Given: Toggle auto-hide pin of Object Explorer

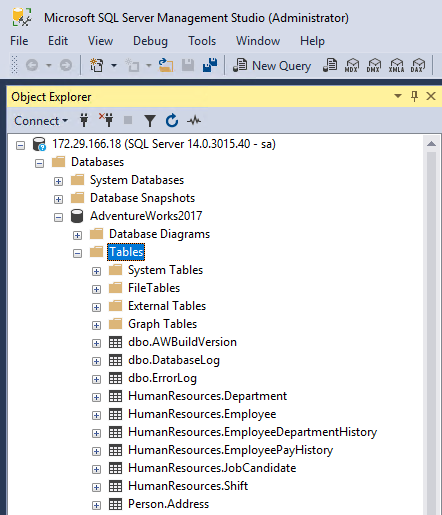Looking at the screenshot, I should point(414,96).
